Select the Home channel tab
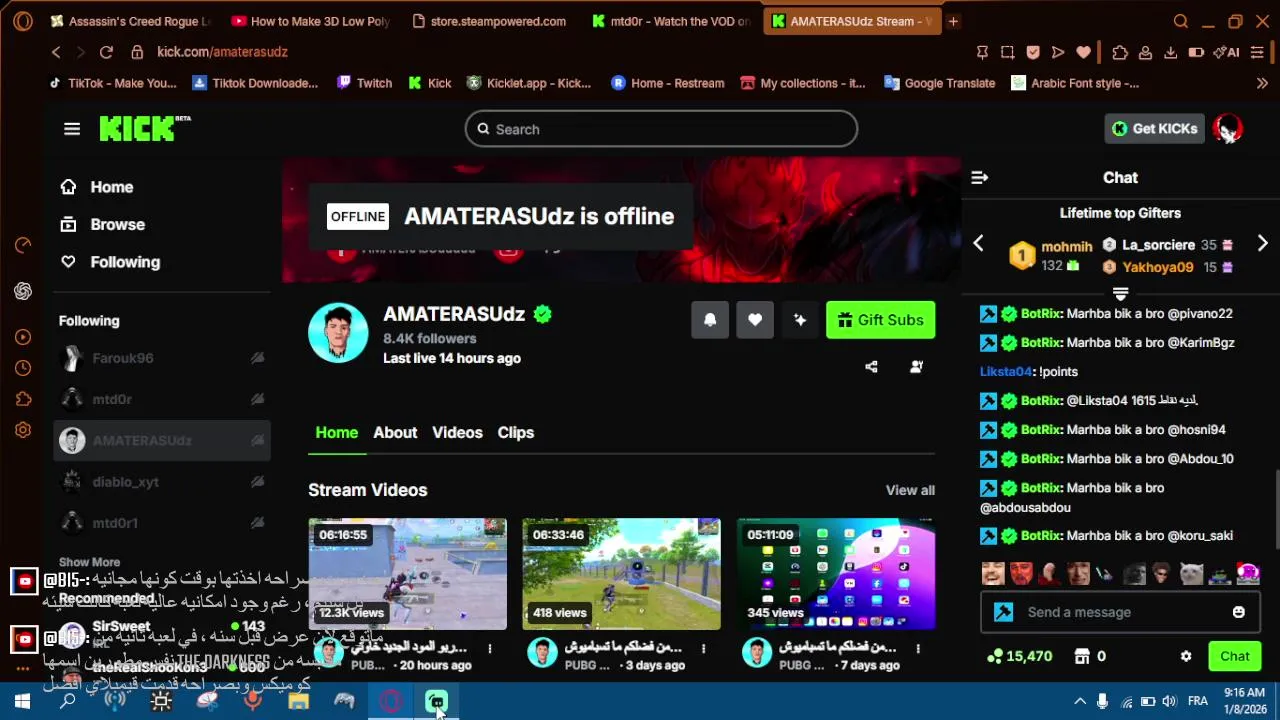The height and width of the screenshot is (720, 1280). pyautogui.click(x=337, y=432)
